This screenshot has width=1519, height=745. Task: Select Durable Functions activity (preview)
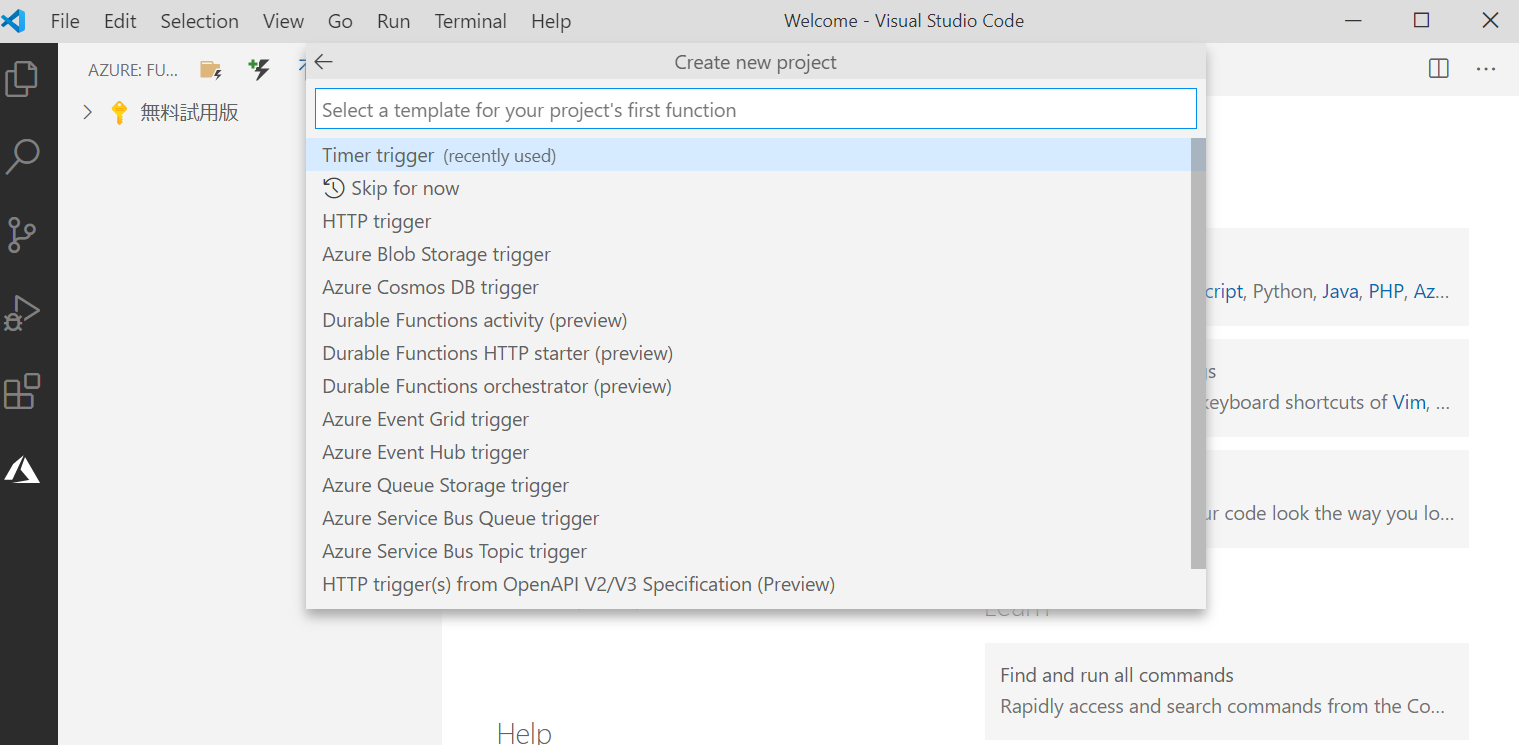click(x=748, y=320)
